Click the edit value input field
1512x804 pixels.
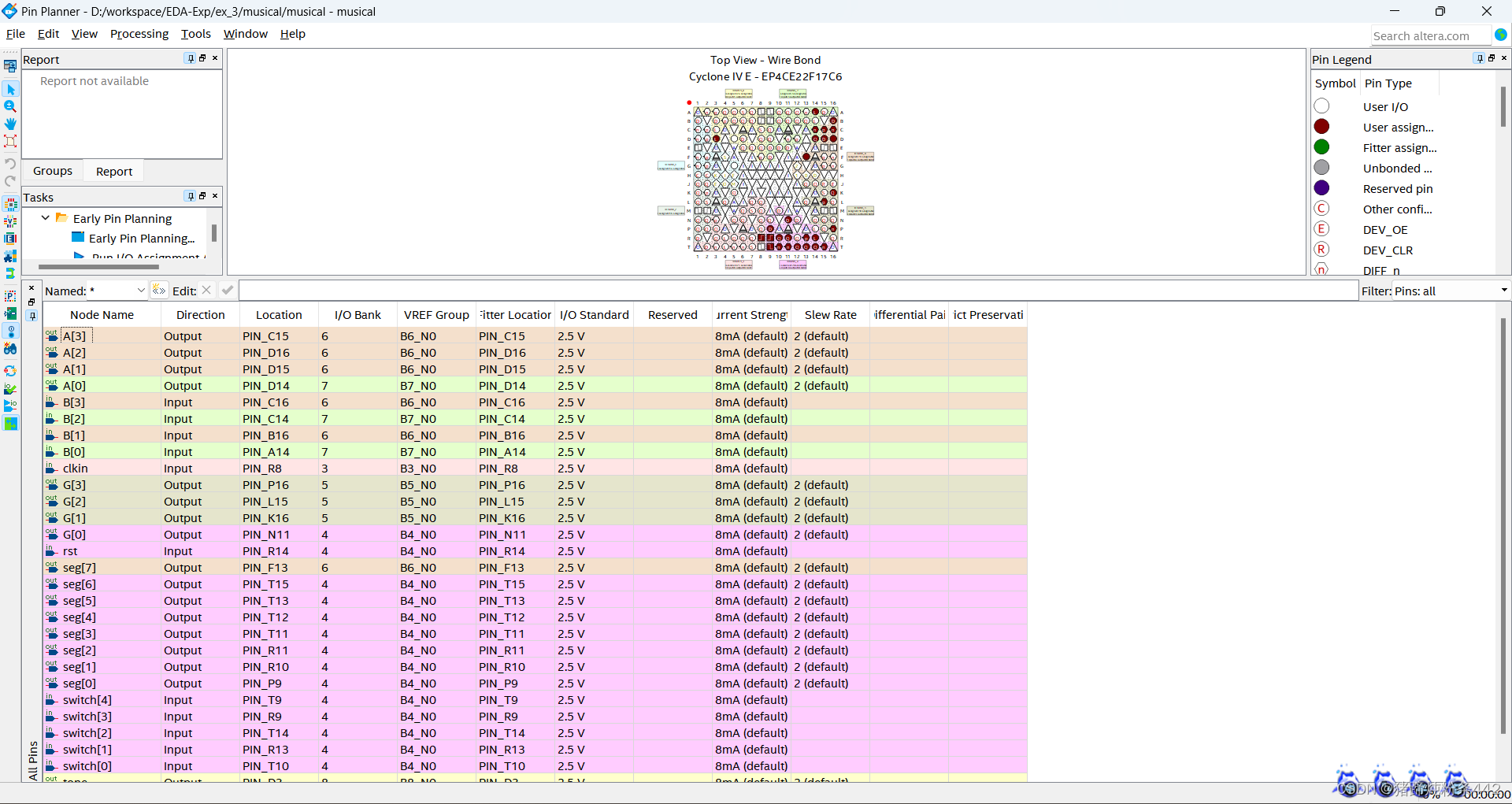click(x=799, y=291)
